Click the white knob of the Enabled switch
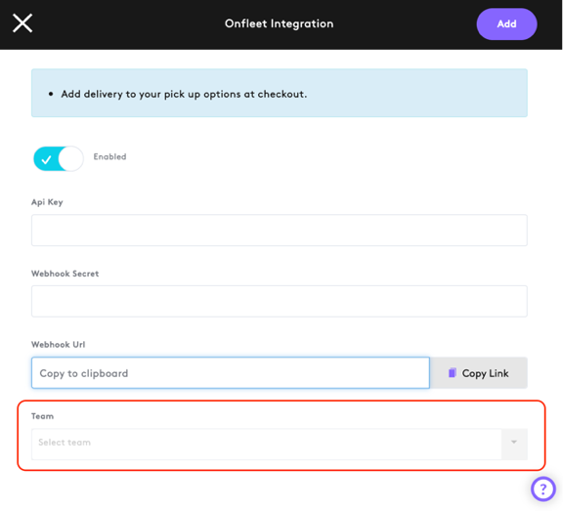Viewport: 565px width, 513px height. tap(71, 159)
